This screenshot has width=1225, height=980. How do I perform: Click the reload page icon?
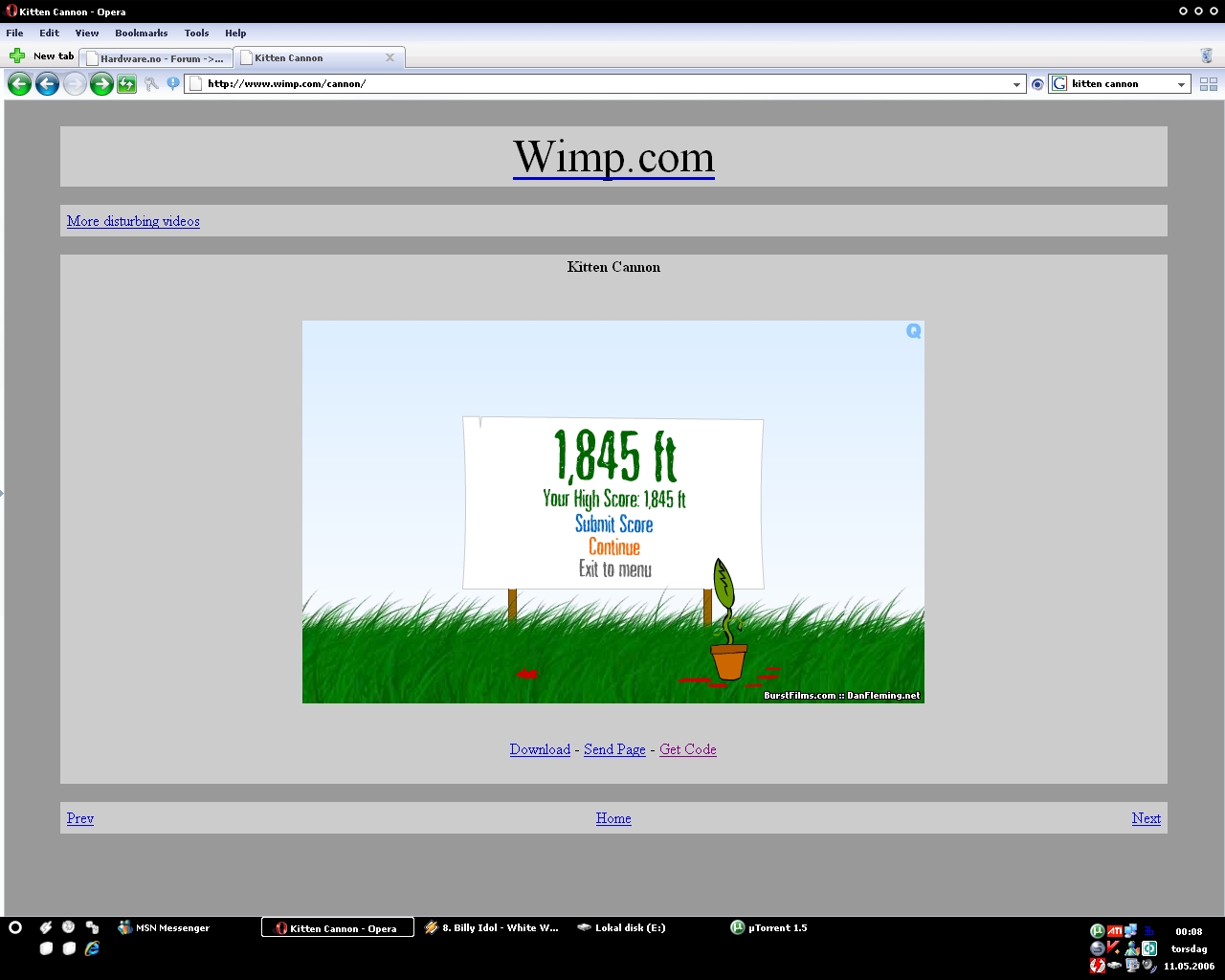click(126, 84)
